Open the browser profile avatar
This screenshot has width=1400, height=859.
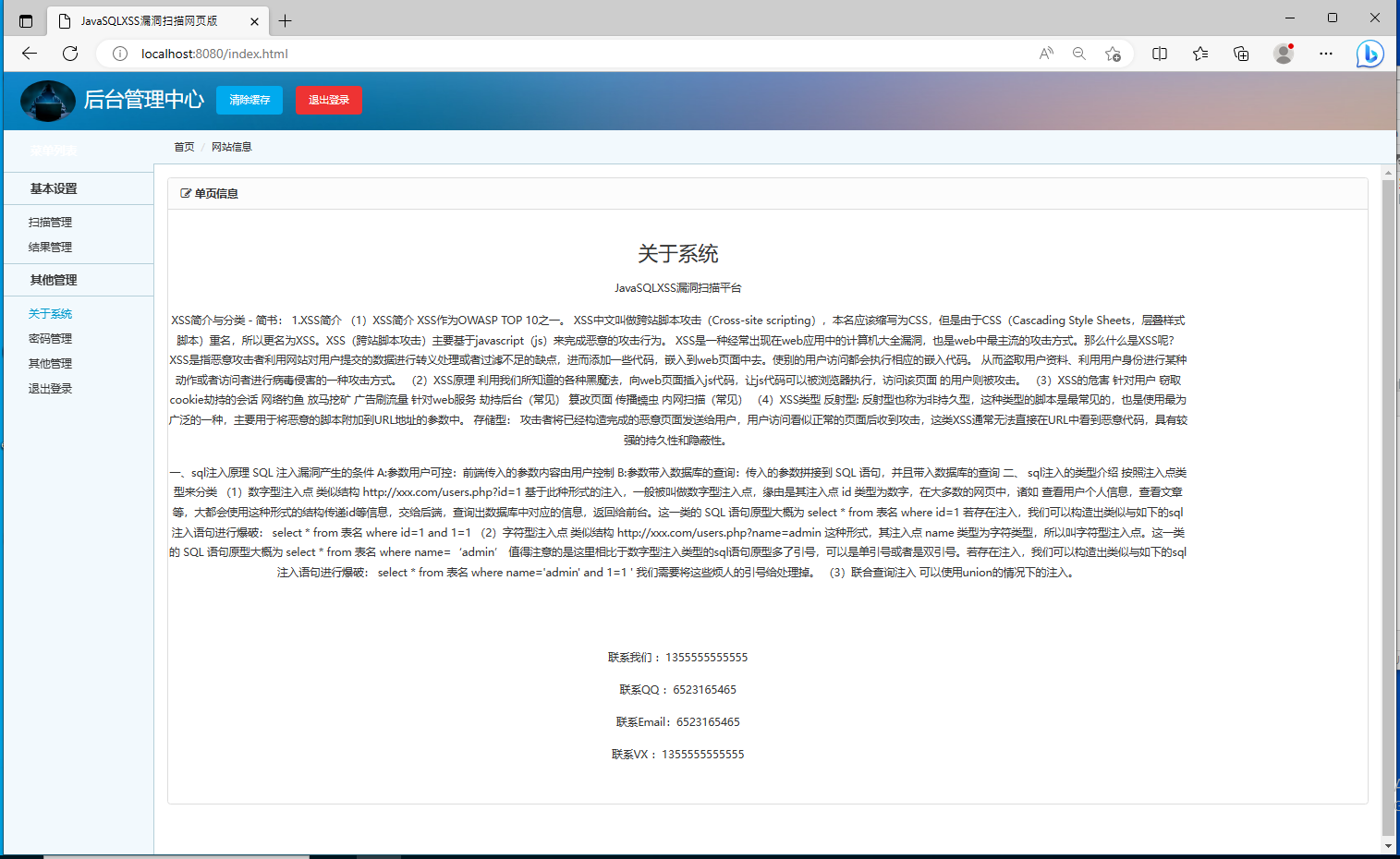pyautogui.click(x=1283, y=54)
